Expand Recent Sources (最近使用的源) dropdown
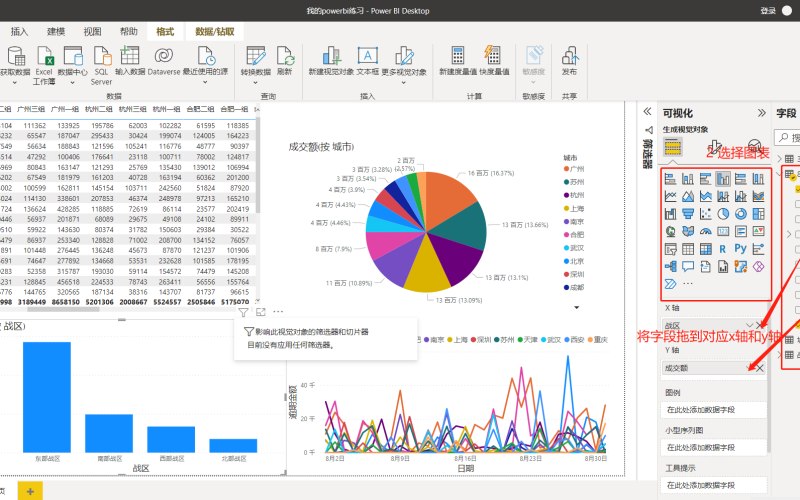800x500 pixels. [x=205, y=83]
